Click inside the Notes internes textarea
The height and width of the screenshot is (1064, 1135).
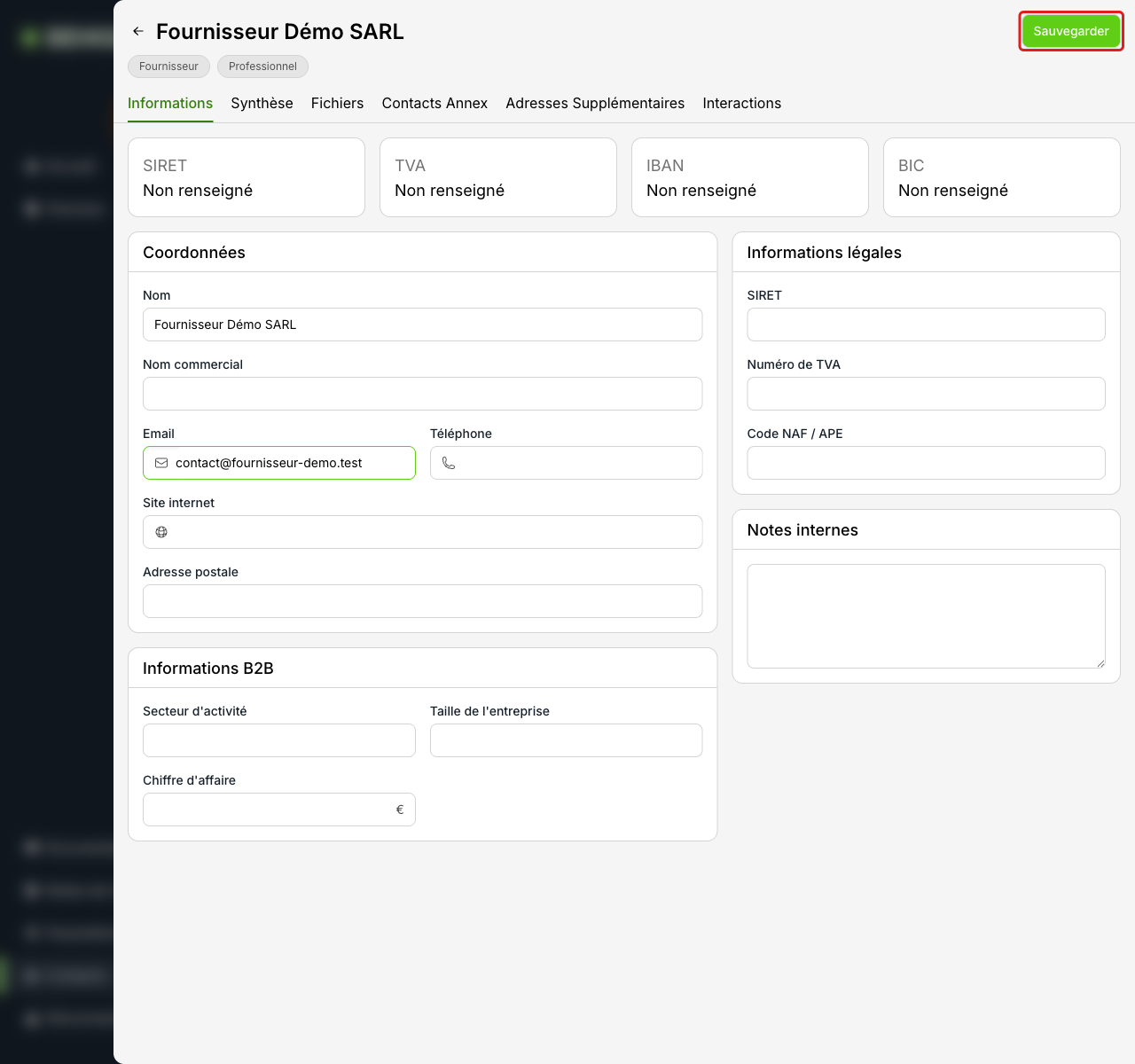pyautogui.click(x=926, y=616)
